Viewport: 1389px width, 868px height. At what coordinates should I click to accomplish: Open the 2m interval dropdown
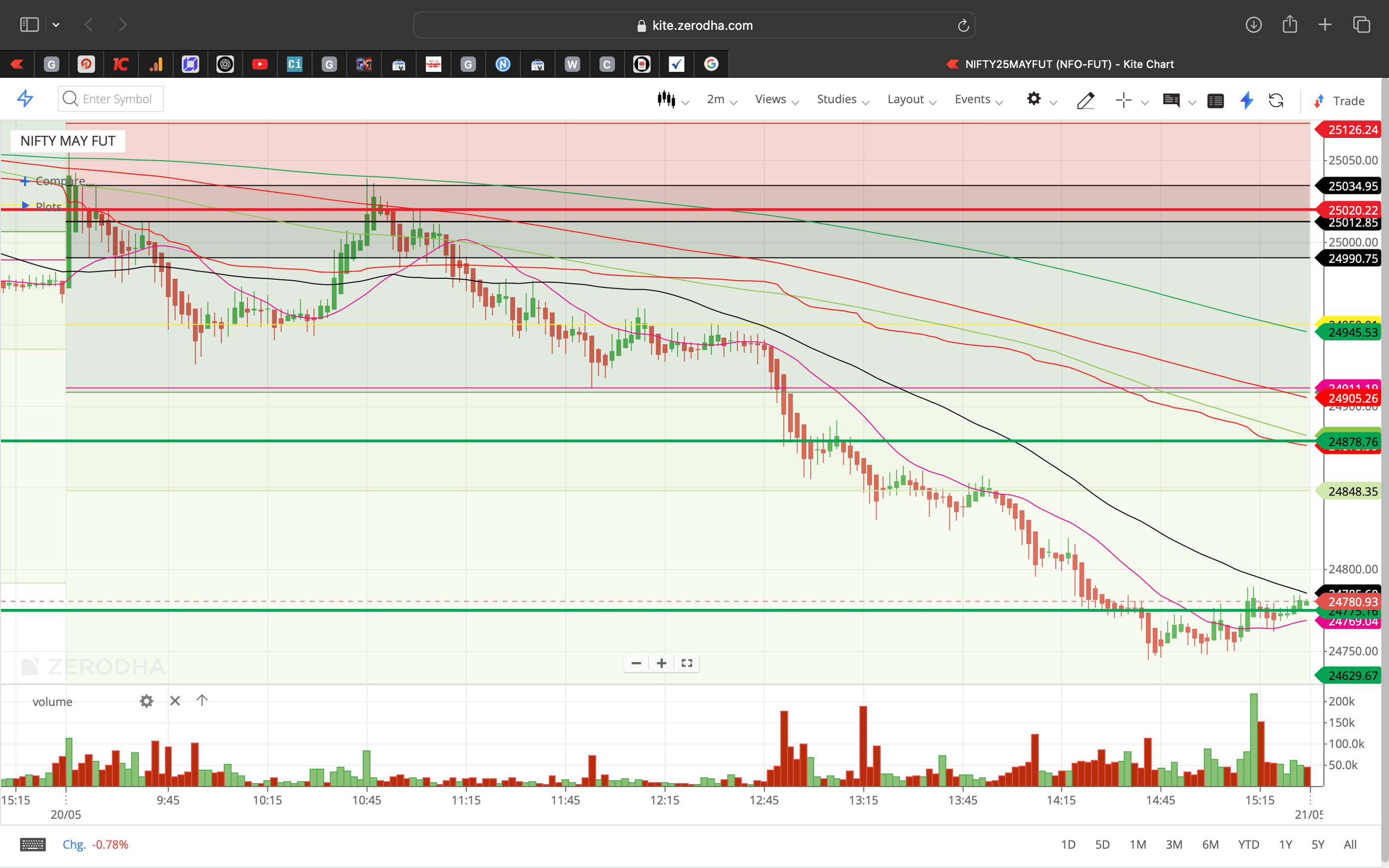tap(716, 99)
